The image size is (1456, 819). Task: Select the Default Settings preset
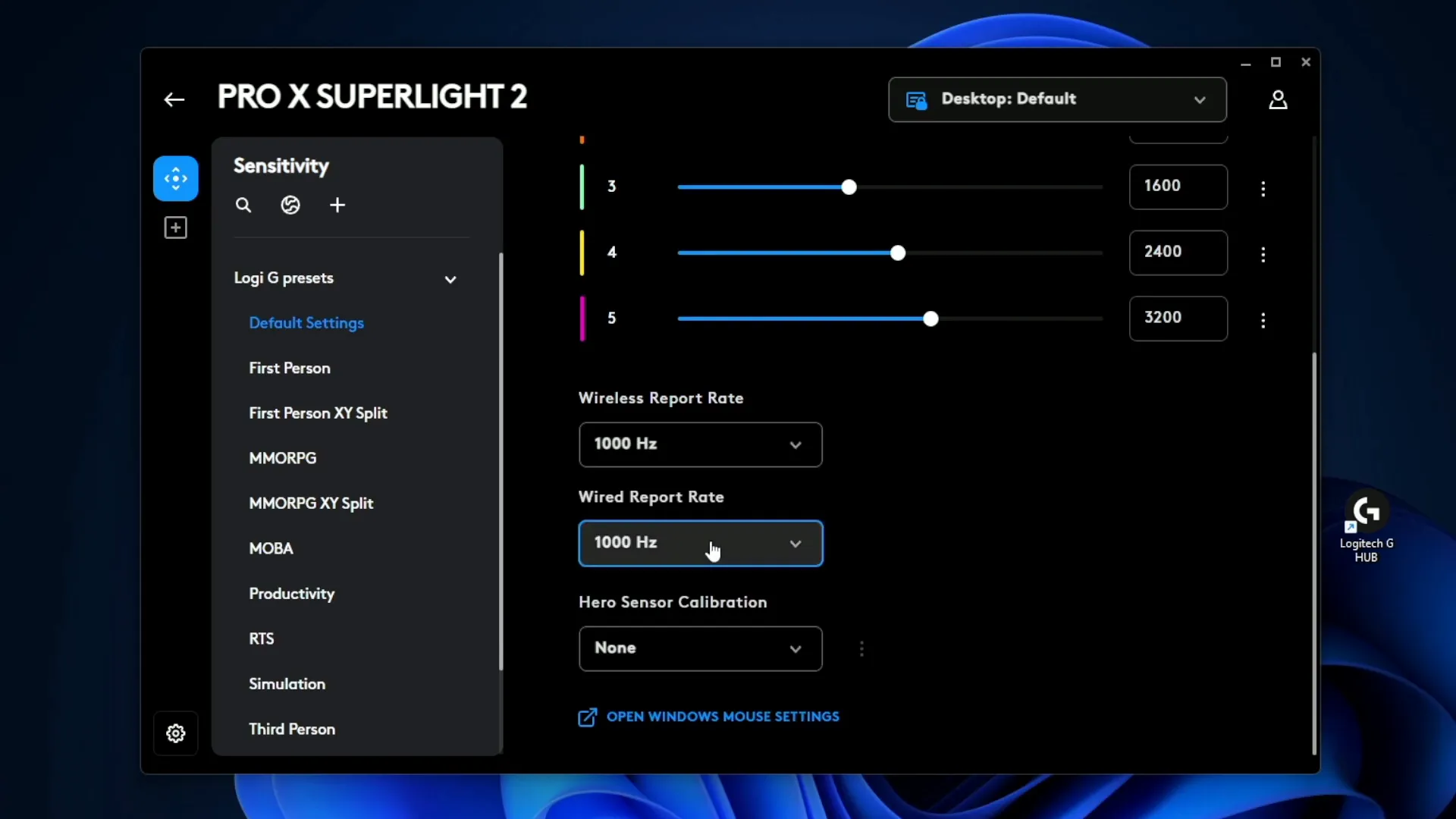tap(306, 323)
